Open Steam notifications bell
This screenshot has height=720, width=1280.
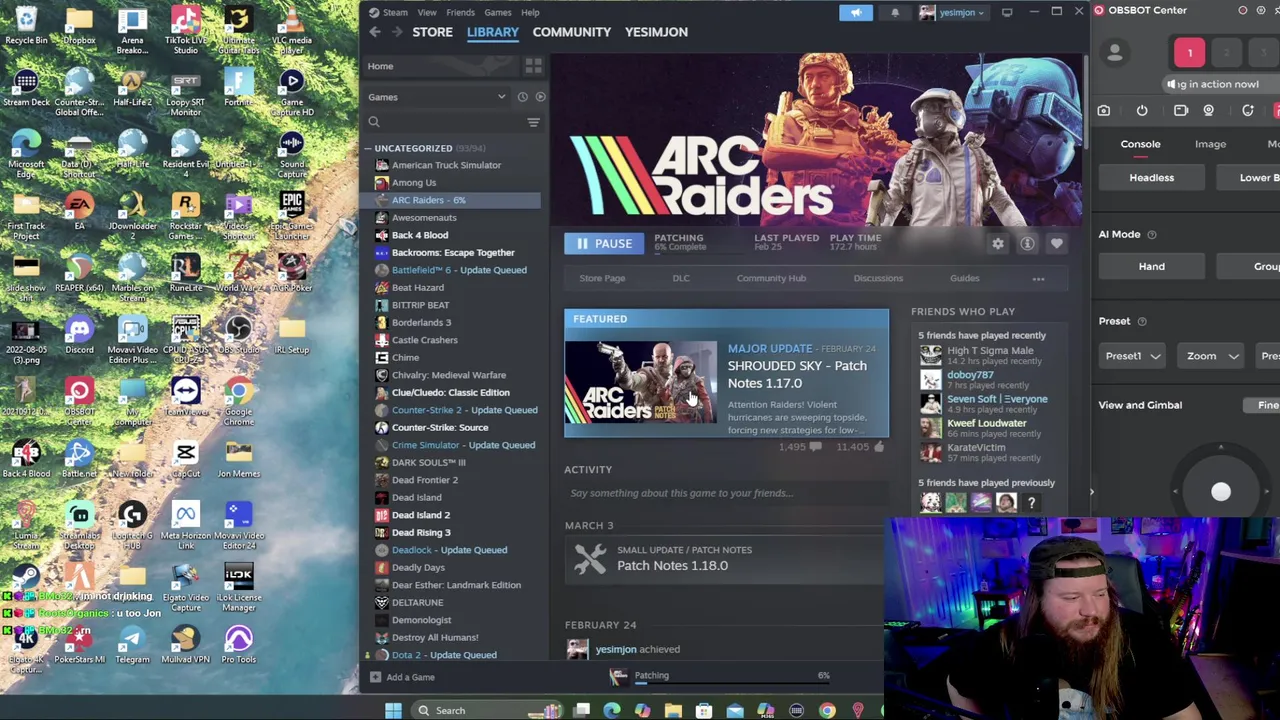(895, 12)
